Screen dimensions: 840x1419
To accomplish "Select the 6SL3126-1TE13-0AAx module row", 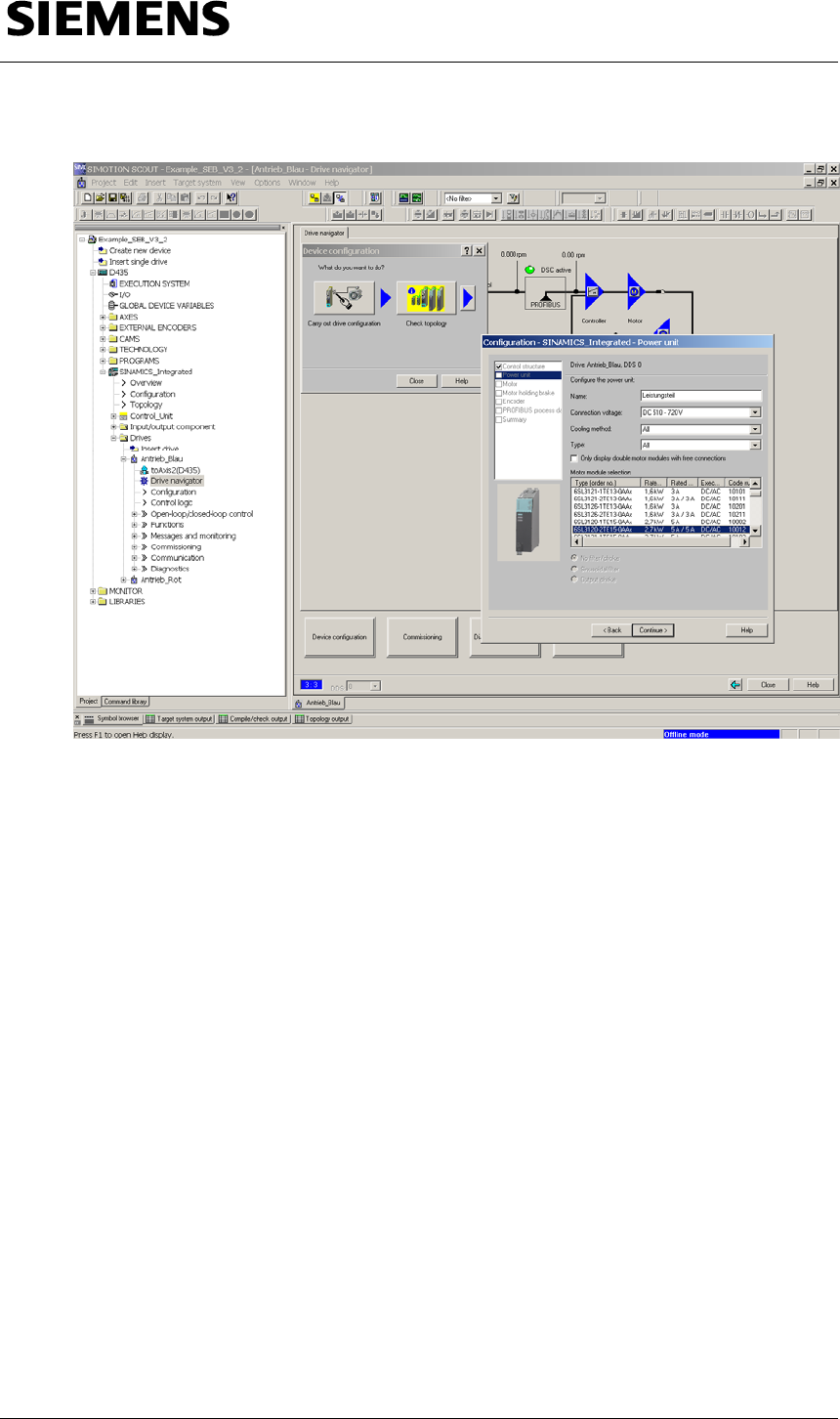I will pyautogui.click(x=660, y=505).
